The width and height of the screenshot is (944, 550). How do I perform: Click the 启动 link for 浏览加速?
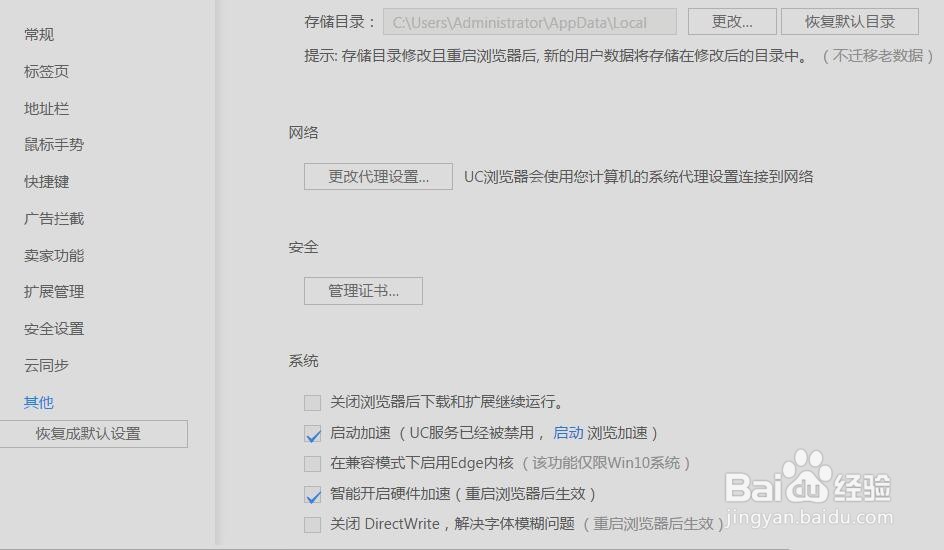click(568, 433)
